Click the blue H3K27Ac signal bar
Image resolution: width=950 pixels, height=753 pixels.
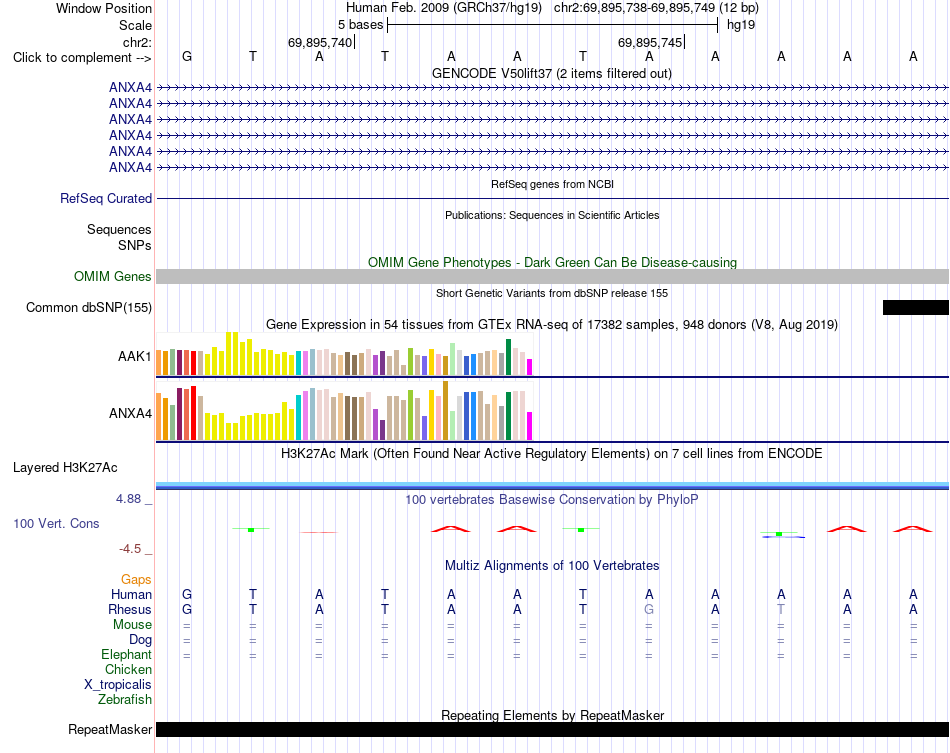point(552,485)
